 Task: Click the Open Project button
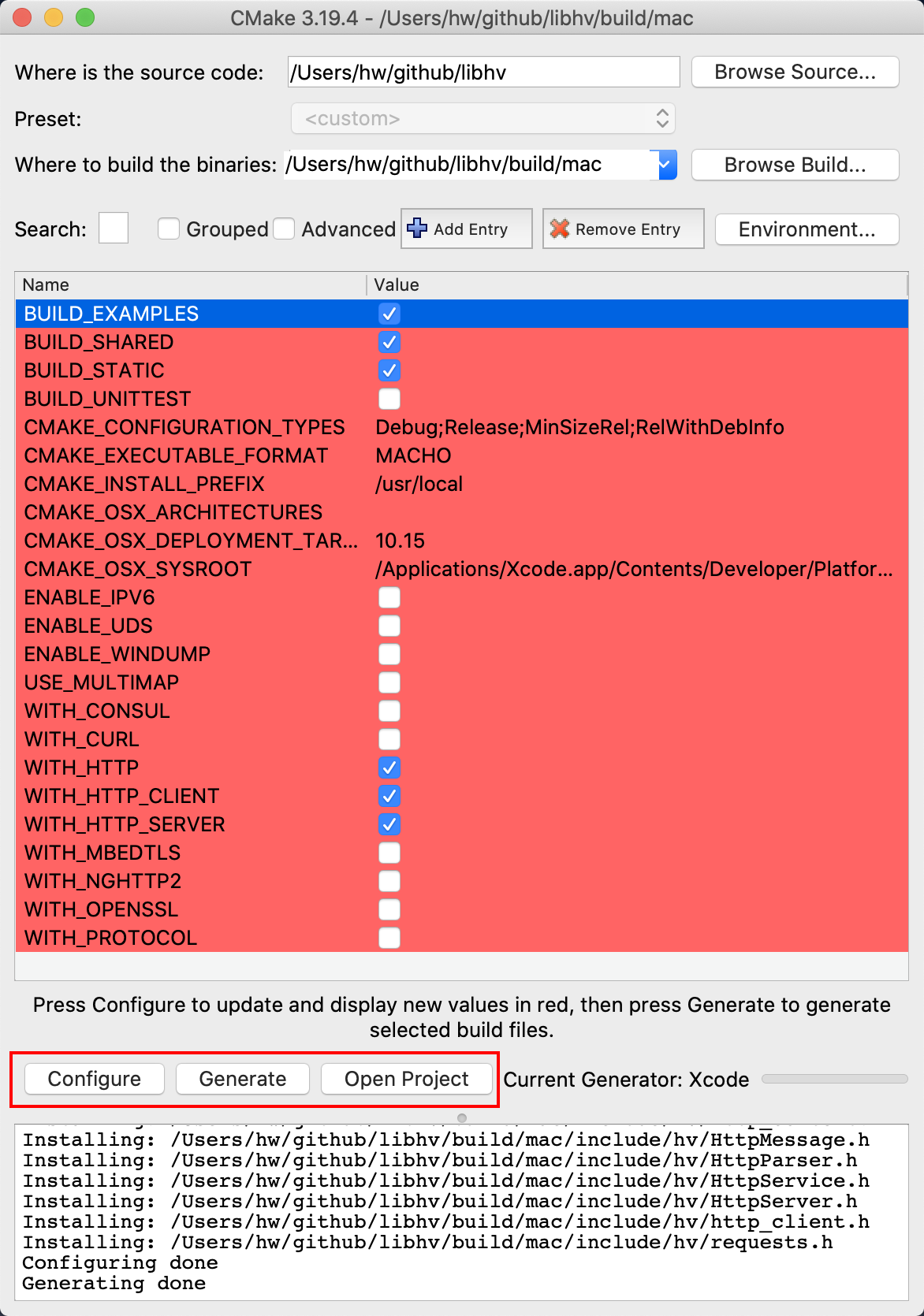pyautogui.click(x=407, y=1079)
